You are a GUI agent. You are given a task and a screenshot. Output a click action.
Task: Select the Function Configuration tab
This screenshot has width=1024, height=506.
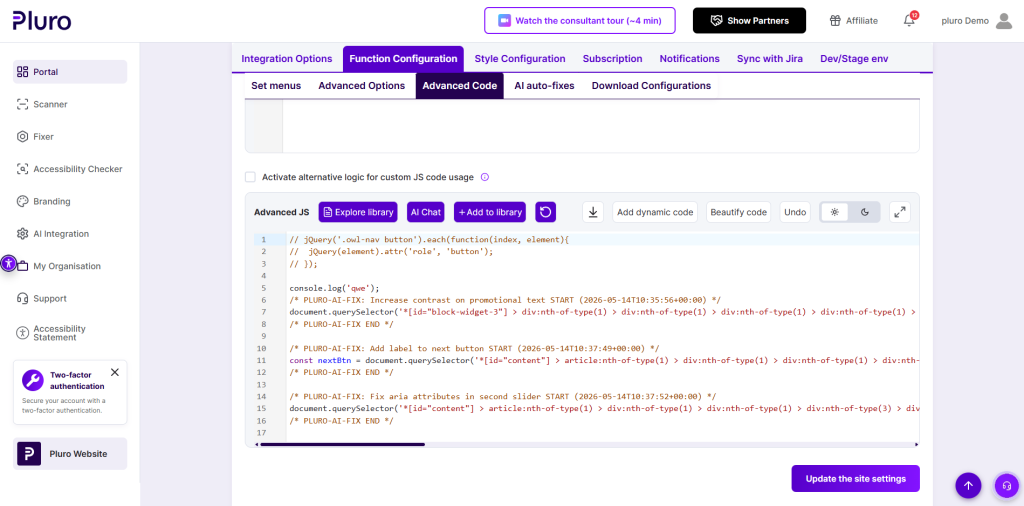(x=403, y=59)
